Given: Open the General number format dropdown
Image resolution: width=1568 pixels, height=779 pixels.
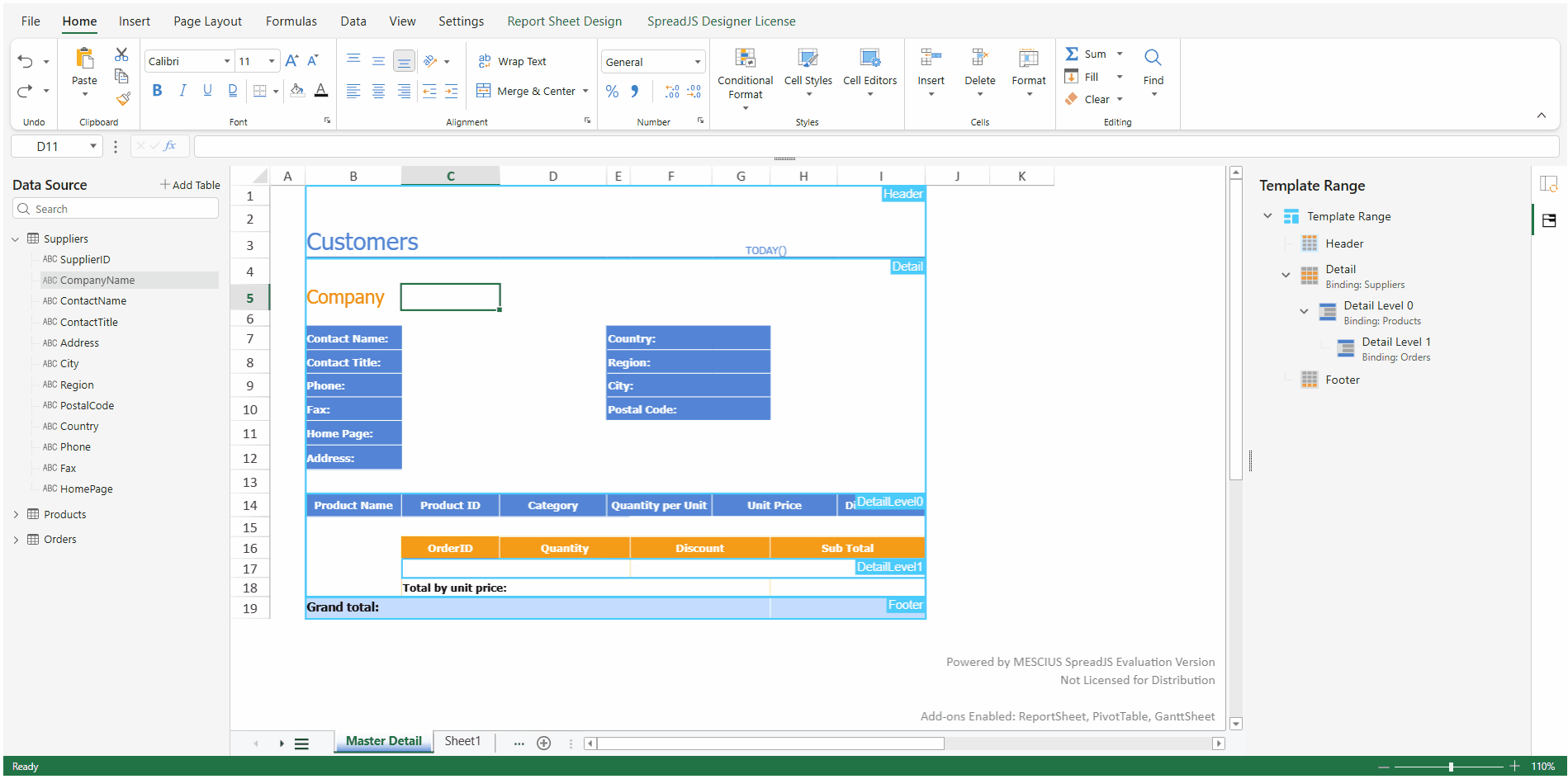Looking at the screenshot, I should pyautogui.click(x=698, y=62).
